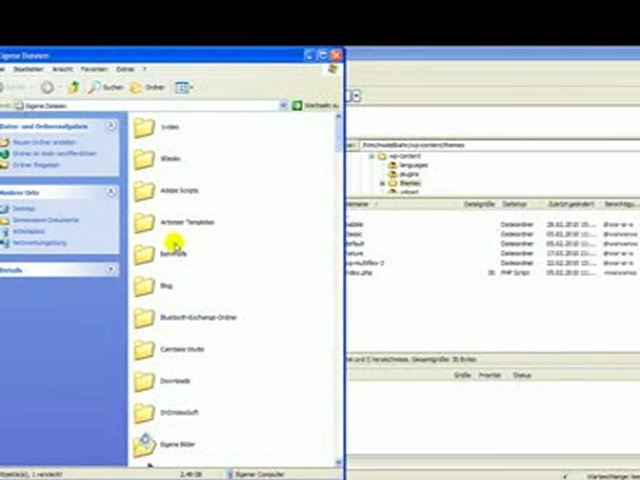Collapse the Andere Orte panel
Screen dimensions: 640x480
pos(111,191)
